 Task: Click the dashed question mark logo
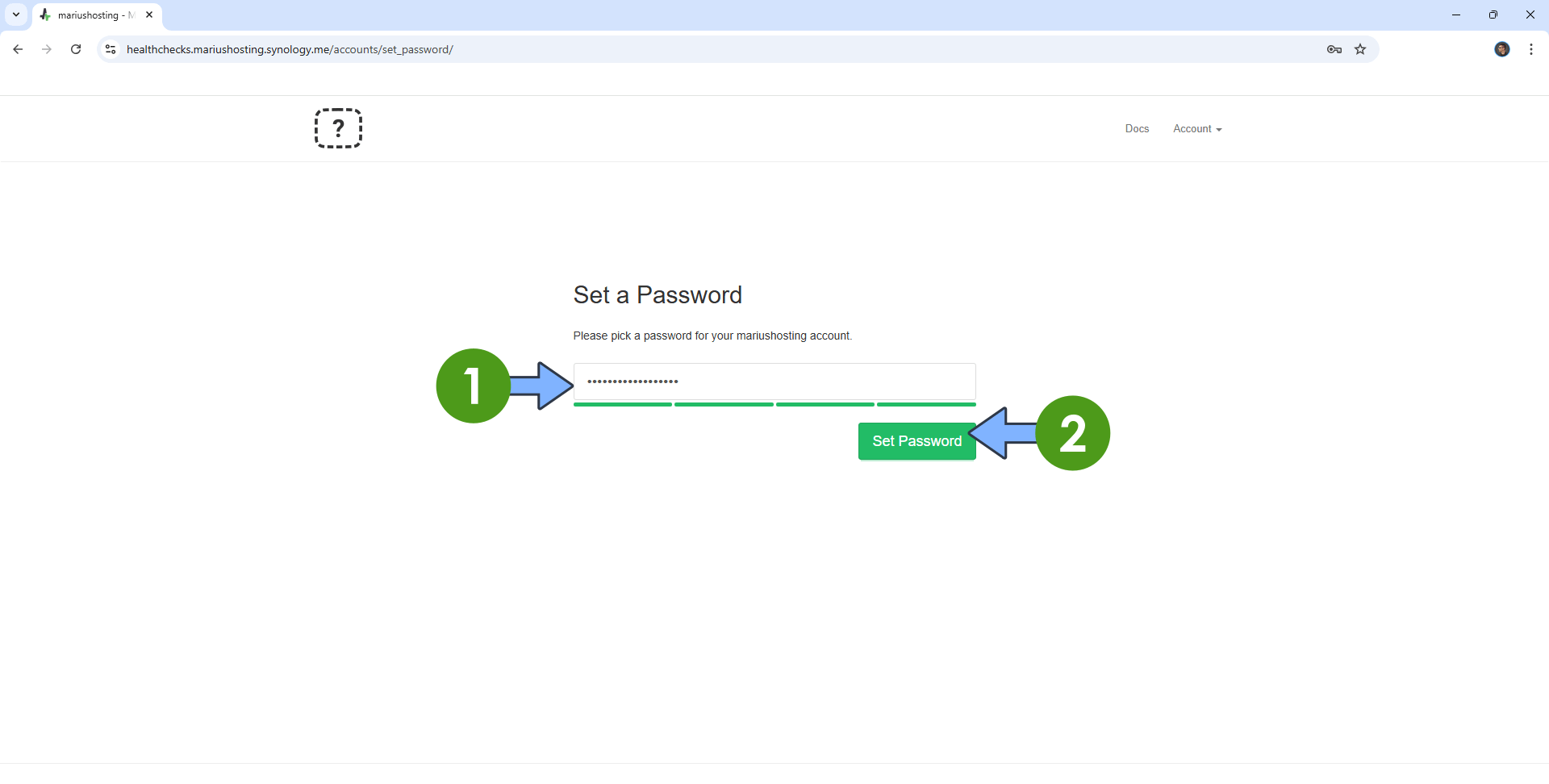338,128
